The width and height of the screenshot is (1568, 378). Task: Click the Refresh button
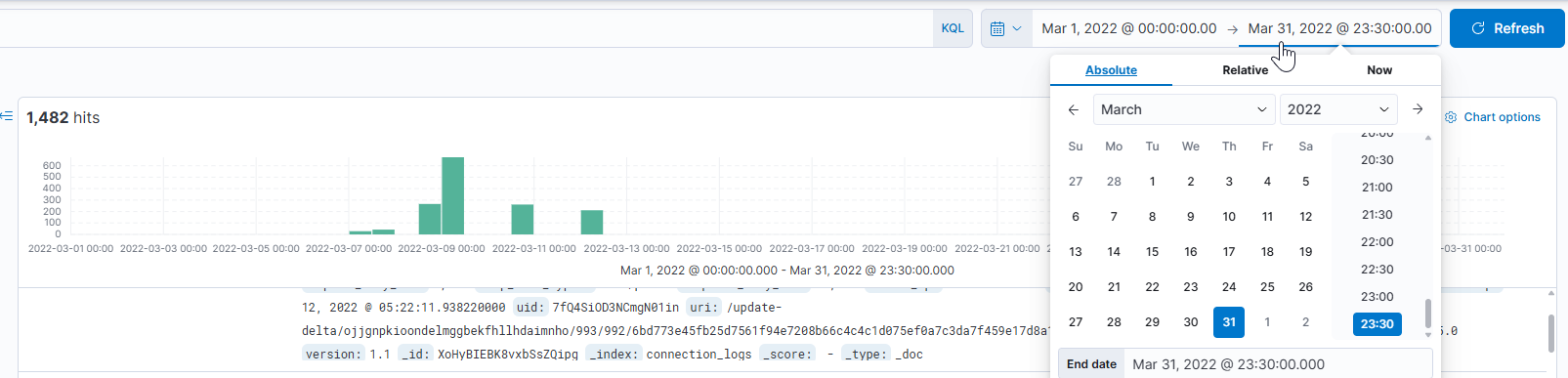coord(1507,28)
